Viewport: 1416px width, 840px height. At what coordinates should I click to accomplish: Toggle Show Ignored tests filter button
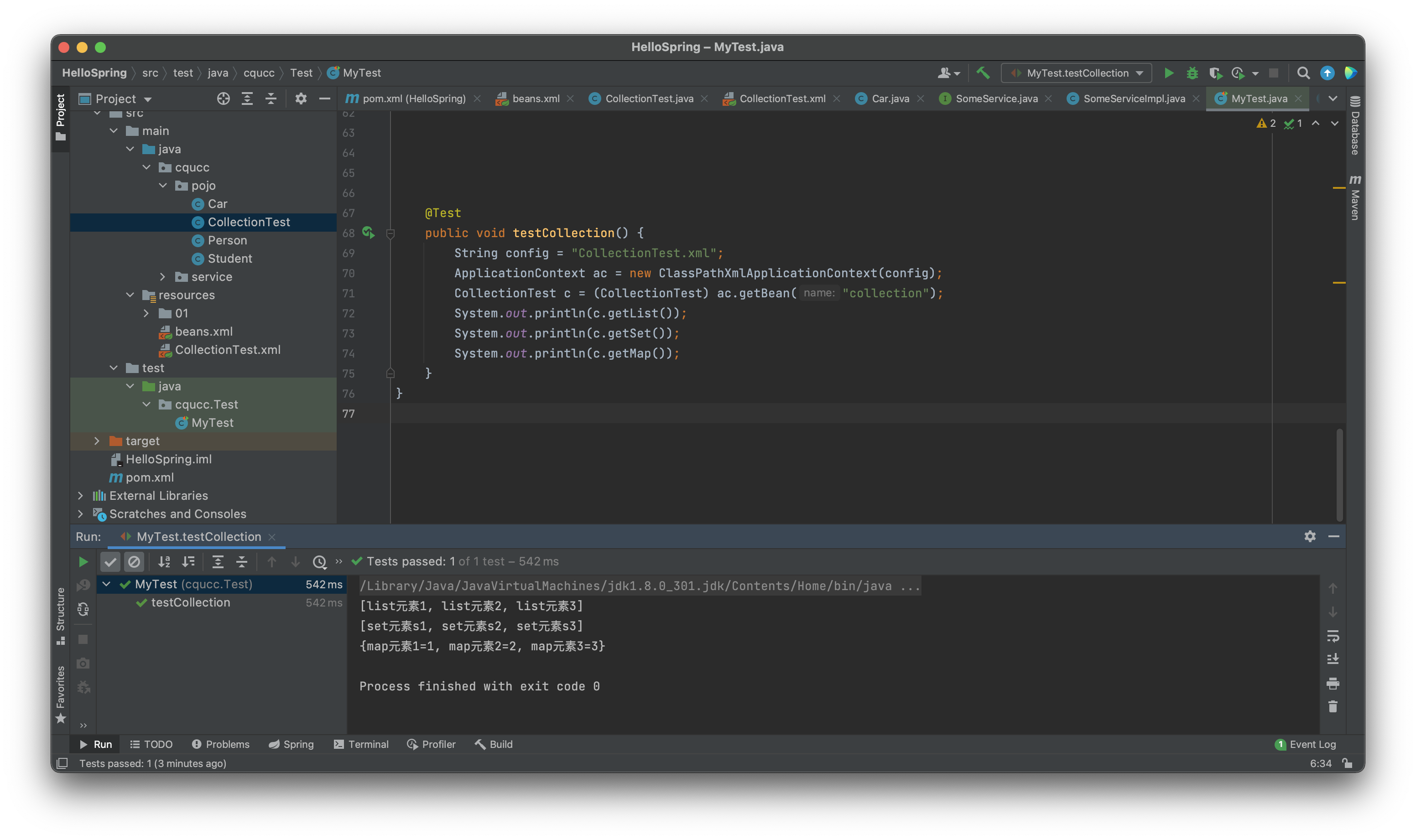click(134, 561)
